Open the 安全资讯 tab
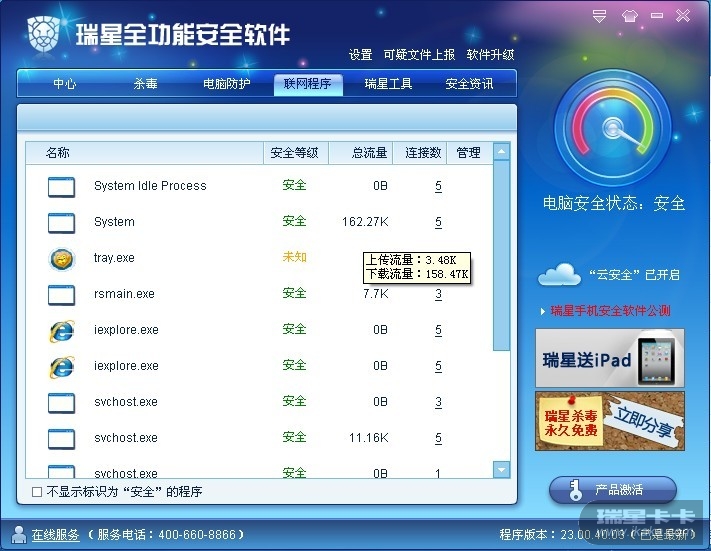 click(x=469, y=83)
